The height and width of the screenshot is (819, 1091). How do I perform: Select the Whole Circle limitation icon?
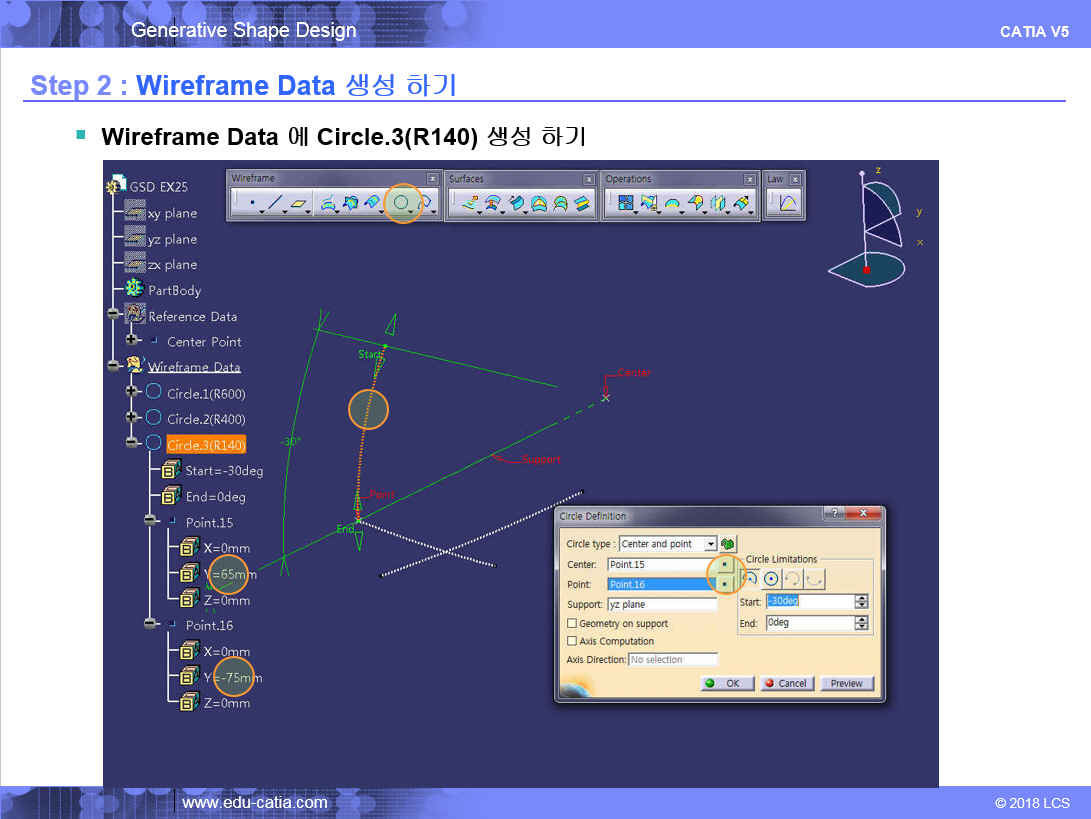[771, 578]
